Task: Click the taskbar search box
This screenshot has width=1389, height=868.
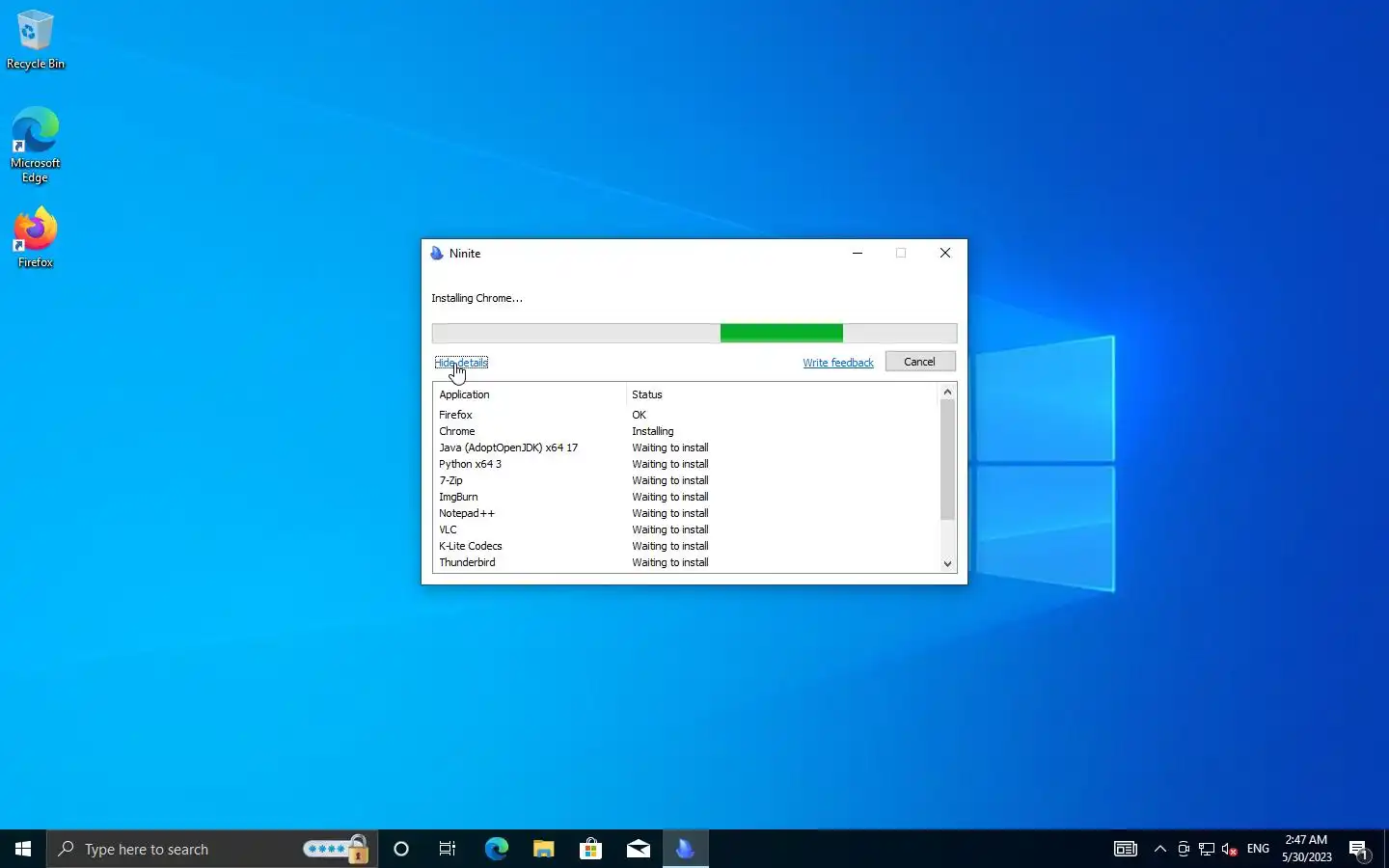Action: 212,849
